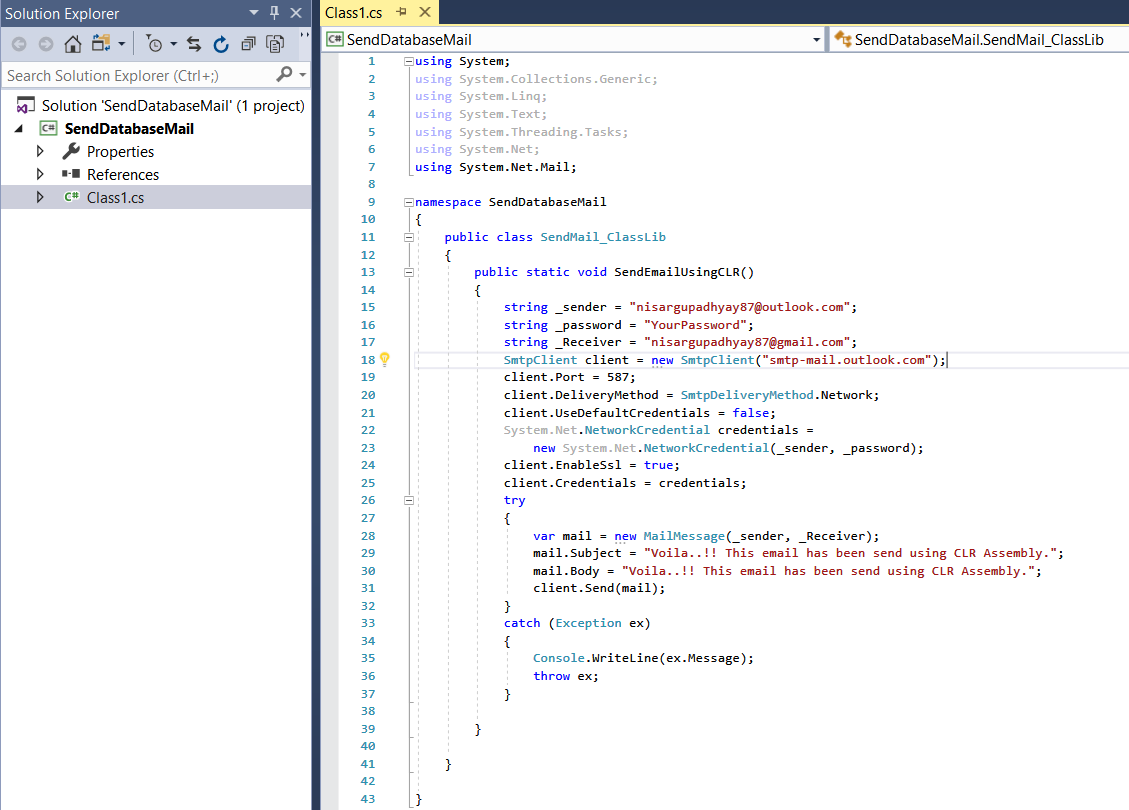Toggle auto-hide pin on Solution Explorer panel
Viewport: 1129px width, 810px height.
pyautogui.click(x=275, y=13)
